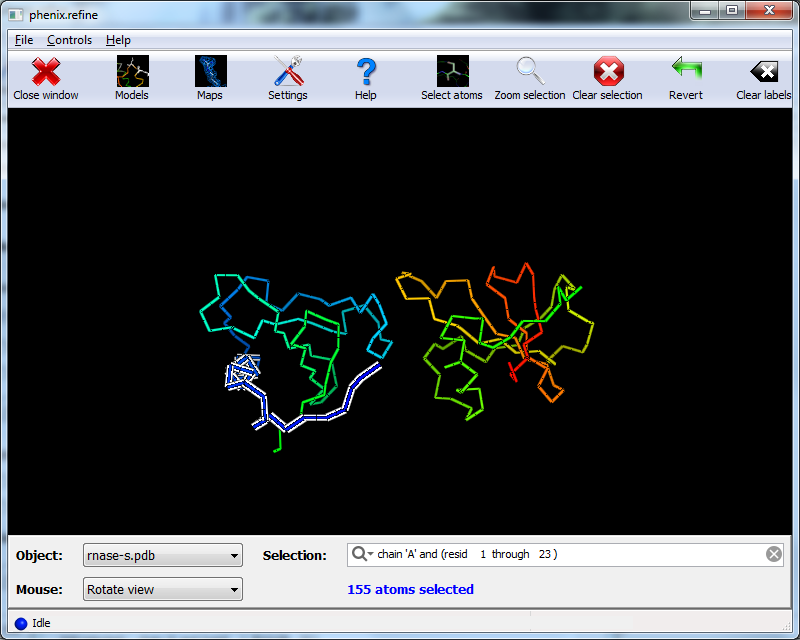The image size is (800, 640).
Task: Open the Mouse mode dropdown
Action: click(x=162, y=589)
